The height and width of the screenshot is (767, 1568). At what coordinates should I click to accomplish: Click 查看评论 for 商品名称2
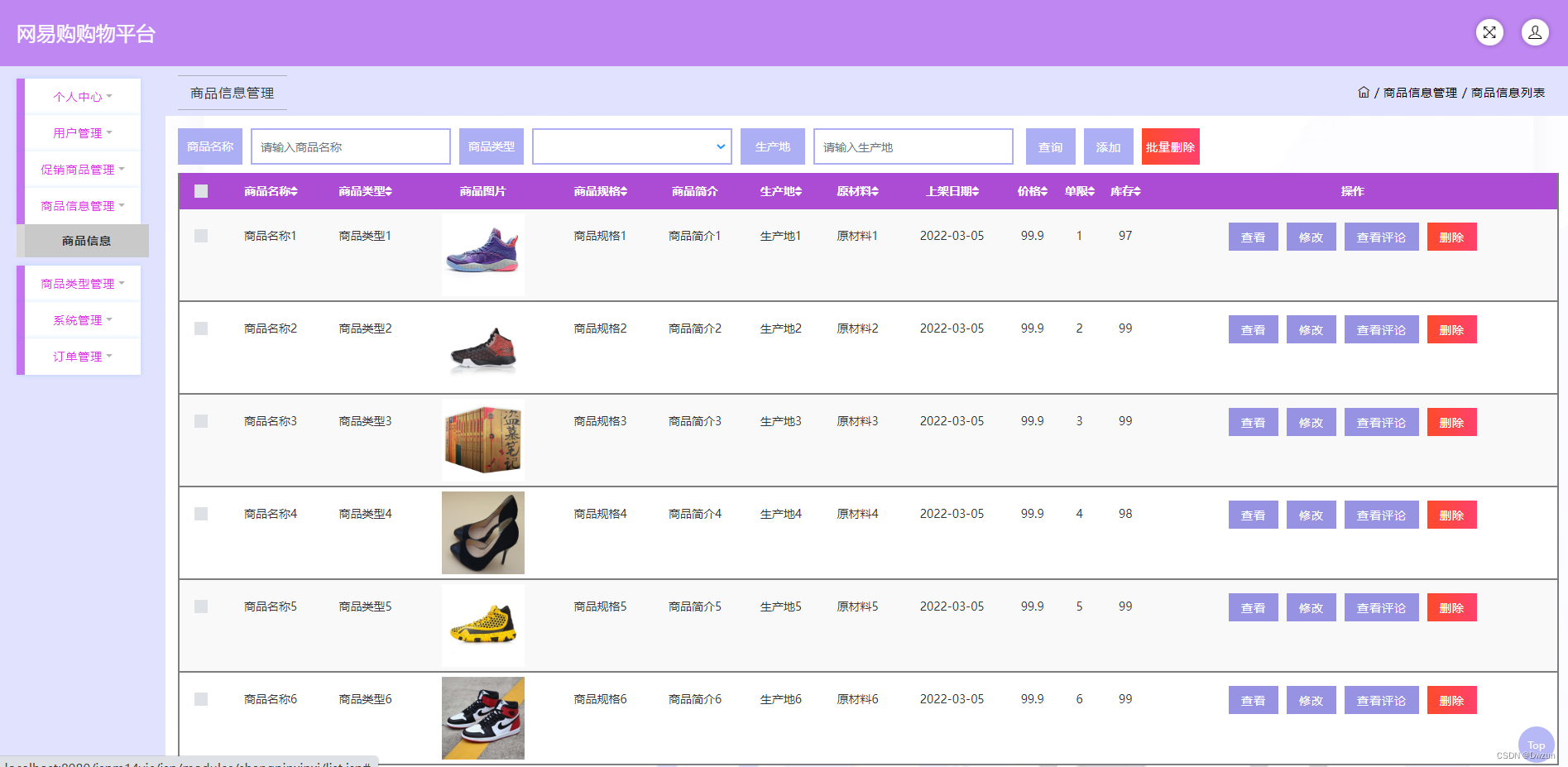coord(1382,329)
